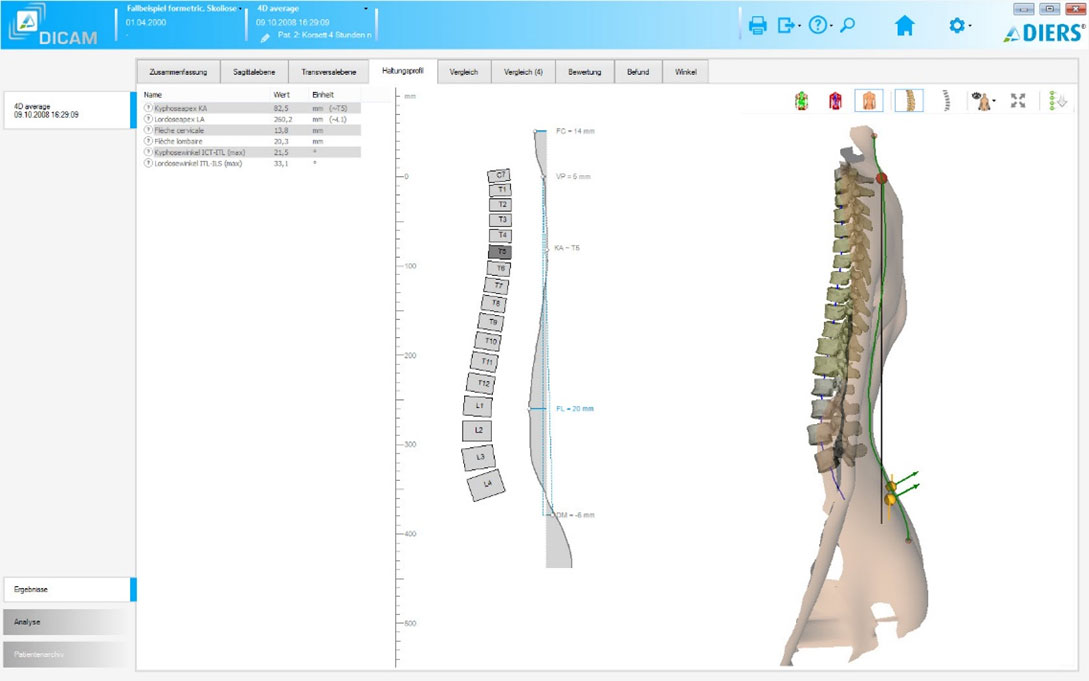The width and height of the screenshot is (1089, 681).
Task: Open the settings gear dropdown
Action: tap(959, 26)
